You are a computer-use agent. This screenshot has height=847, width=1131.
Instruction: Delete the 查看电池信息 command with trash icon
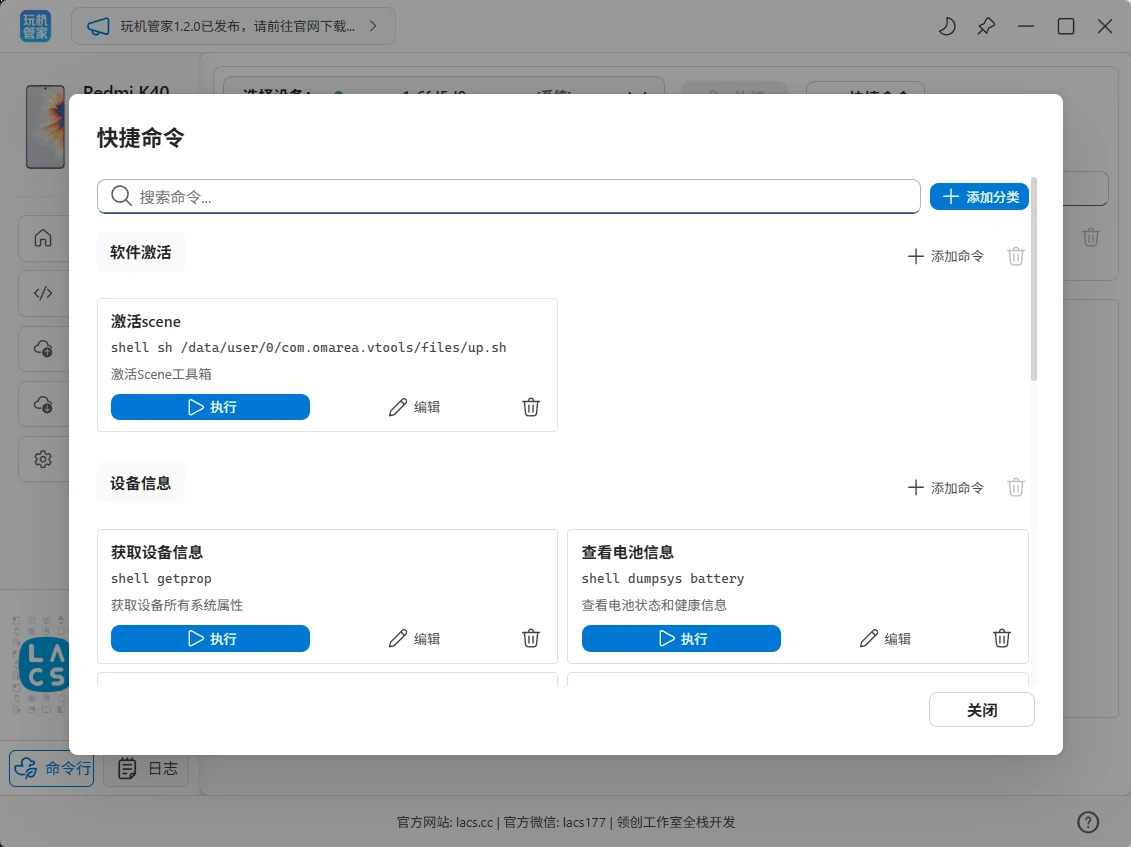(x=1002, y=638)
